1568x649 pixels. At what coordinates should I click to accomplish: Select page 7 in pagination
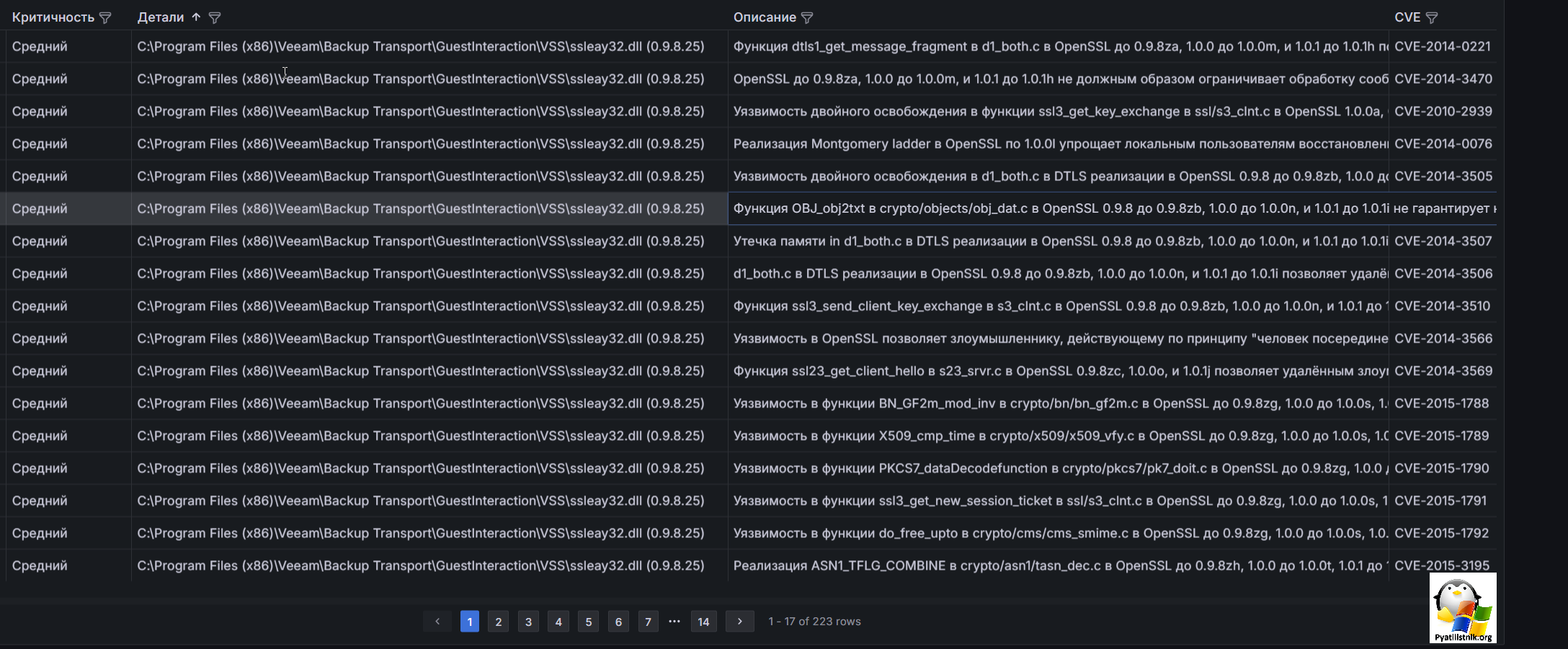tap(648, 622)
